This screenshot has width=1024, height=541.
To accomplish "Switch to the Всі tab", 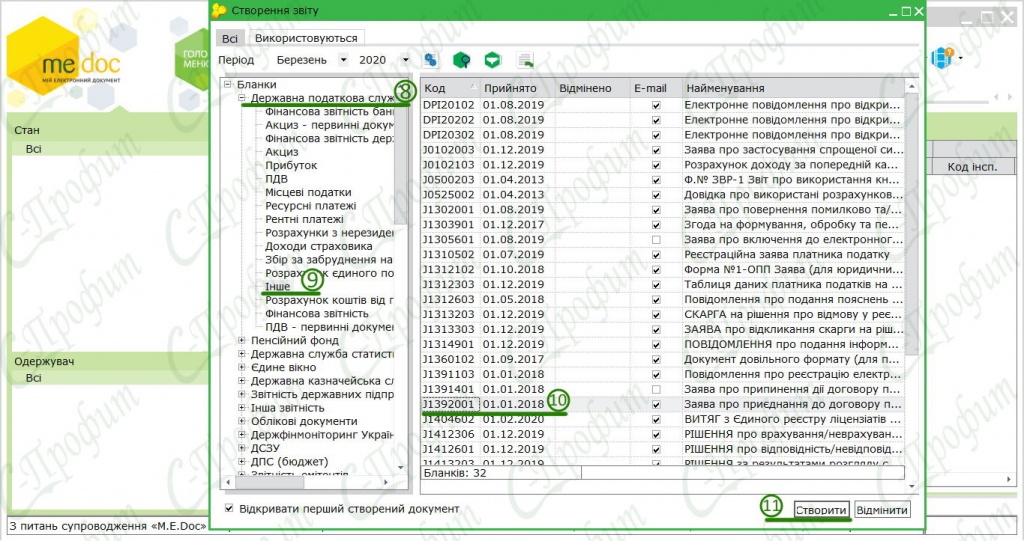I will click(229, 39).
